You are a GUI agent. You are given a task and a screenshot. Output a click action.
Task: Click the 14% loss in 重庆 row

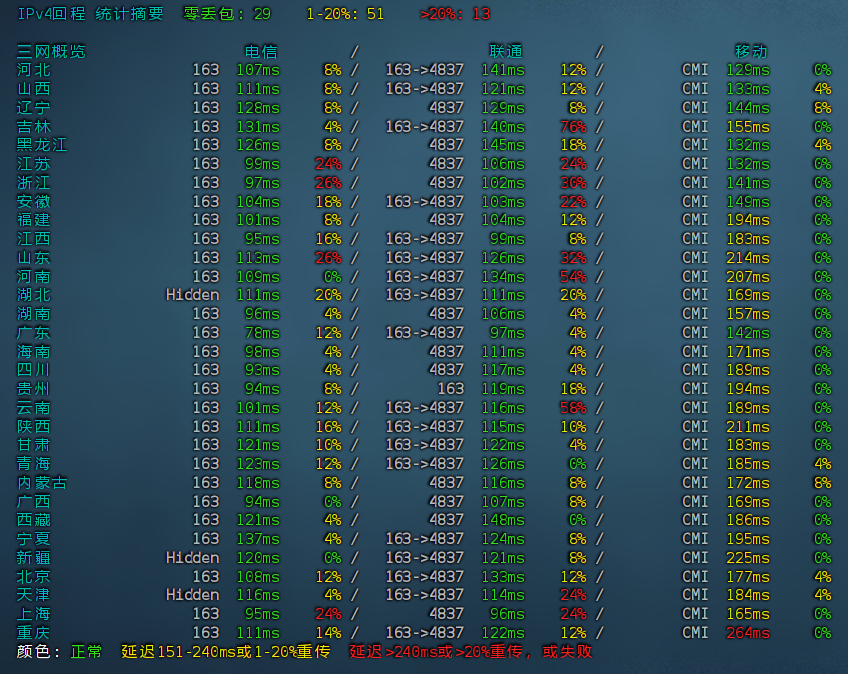pos(328,632)
